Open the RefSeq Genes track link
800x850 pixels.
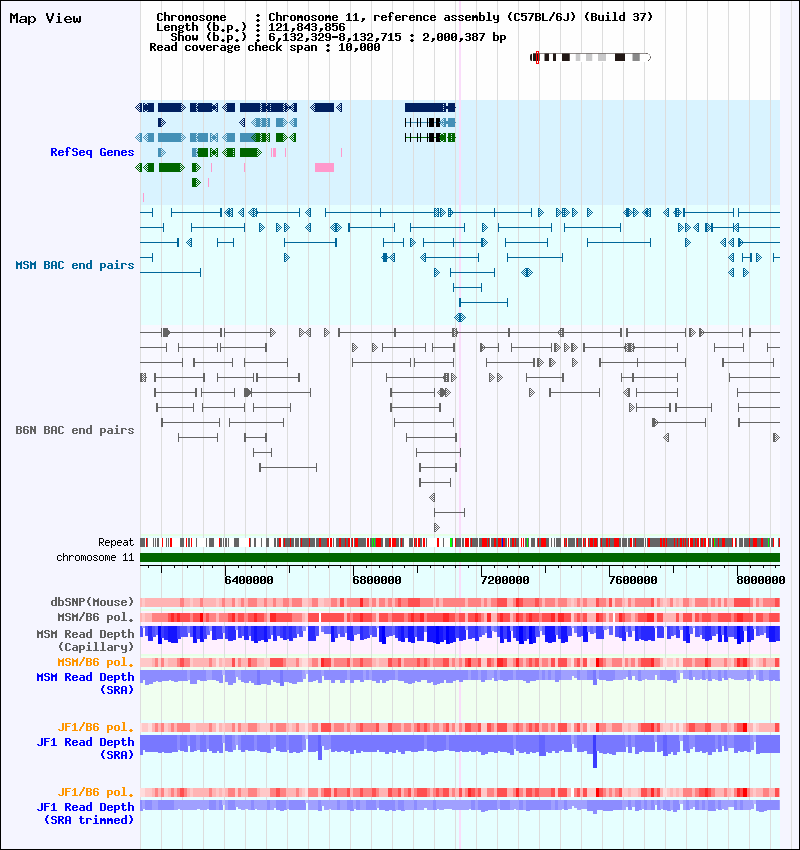coord(92,152)
